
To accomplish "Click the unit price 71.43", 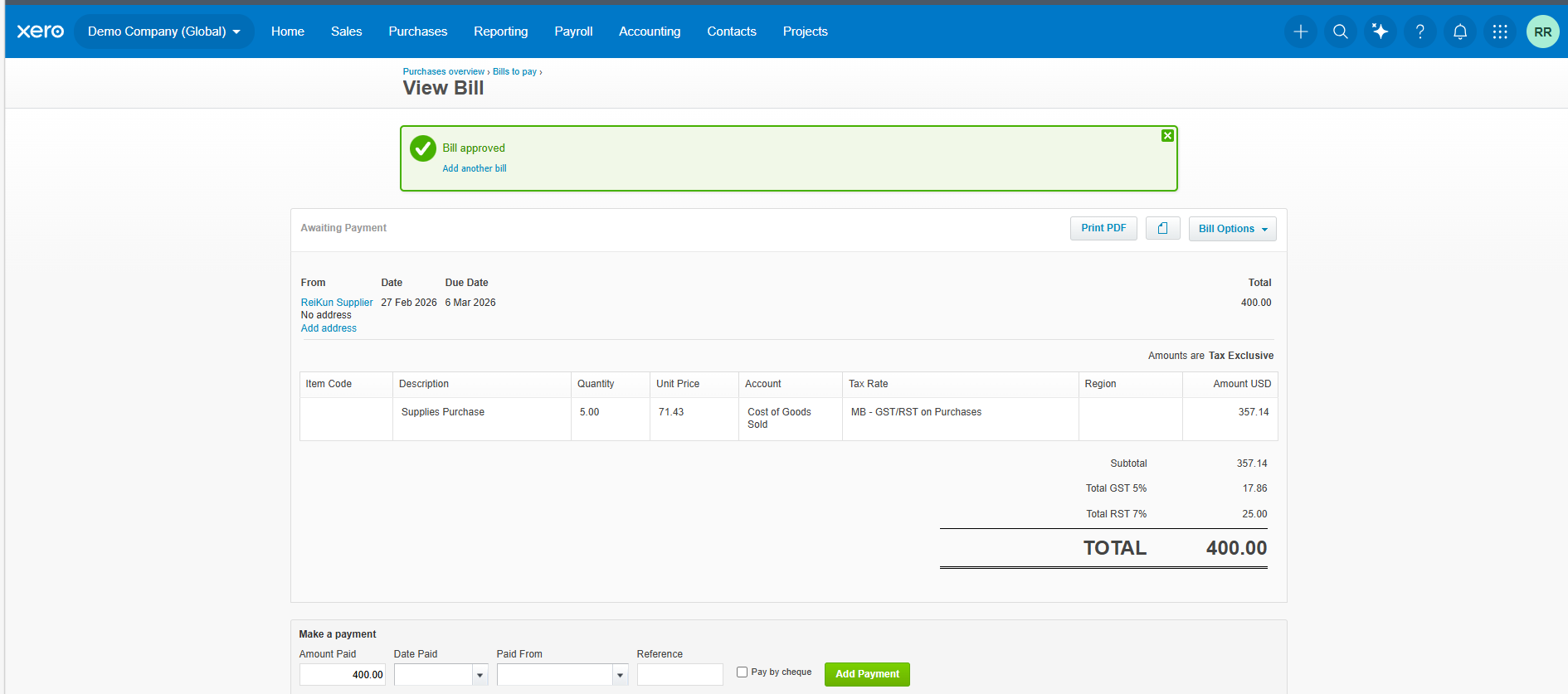I will point(671,412).
